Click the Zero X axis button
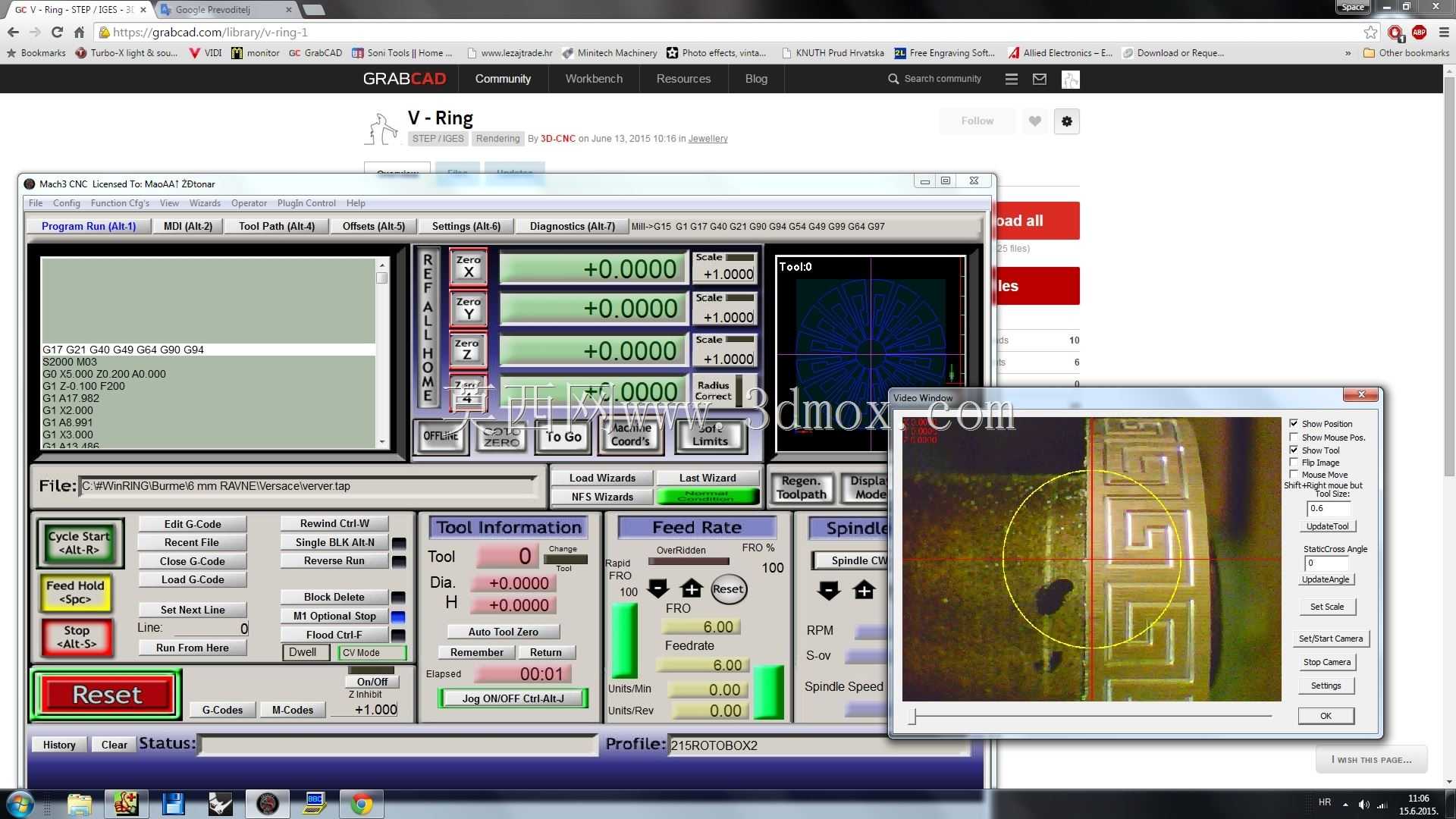Image resolution: width=1456 pixels, height=819 pixels. pos(468,267)
